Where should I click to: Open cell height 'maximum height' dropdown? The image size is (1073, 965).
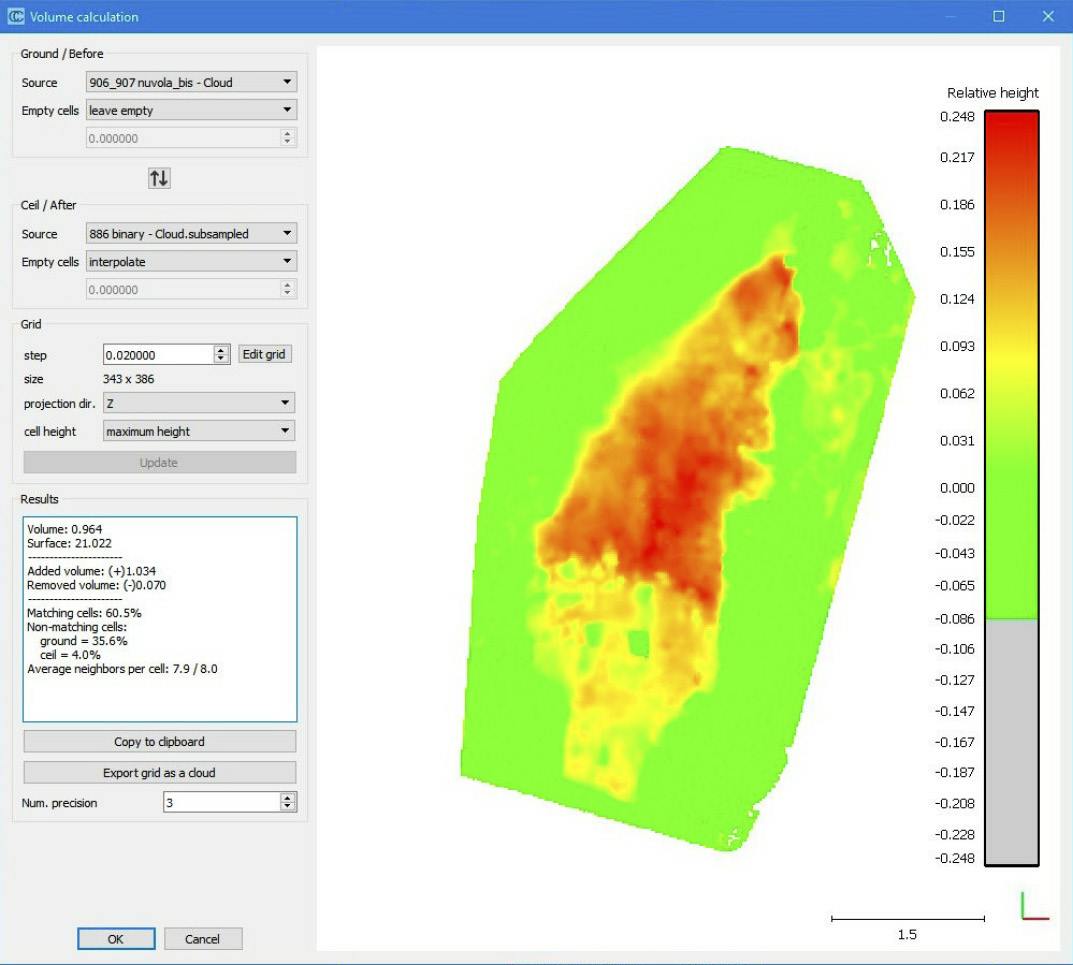(x=198, y=431)
